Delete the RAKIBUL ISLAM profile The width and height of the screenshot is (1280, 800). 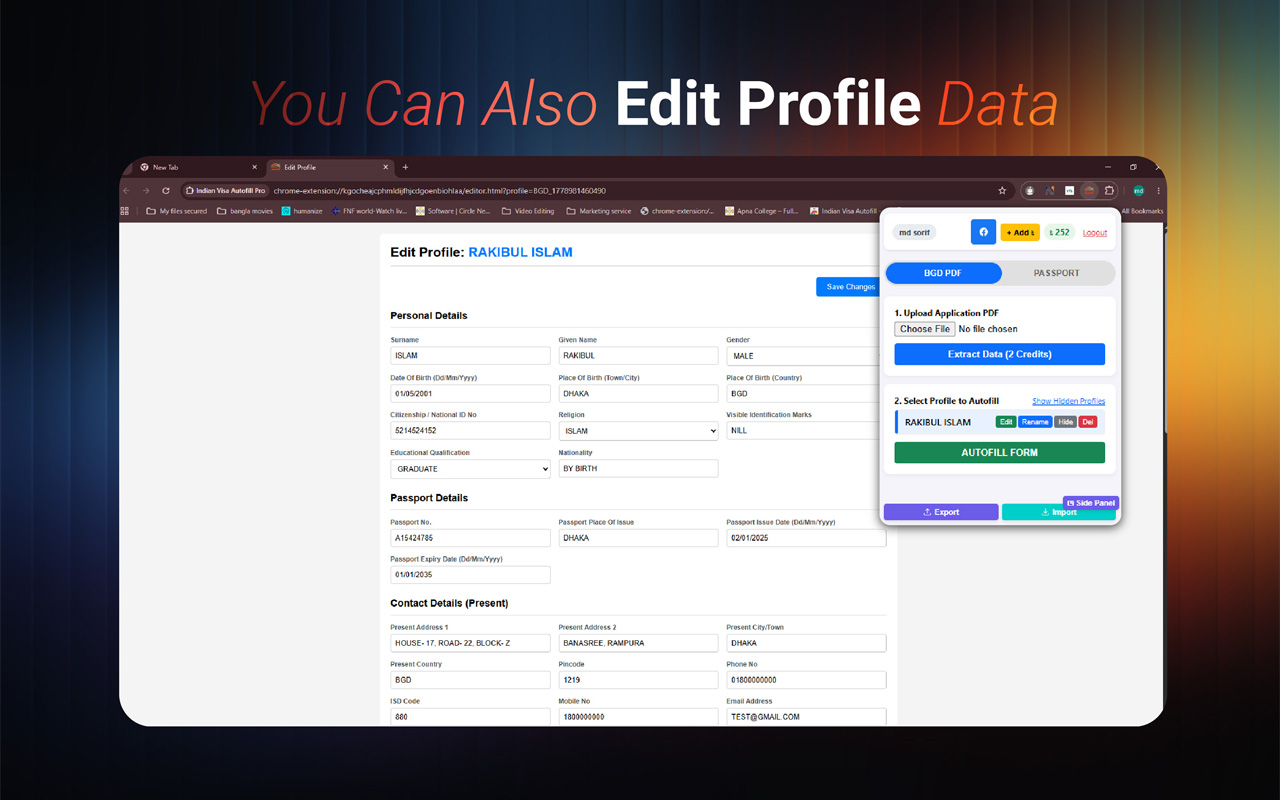point(1088,422)
